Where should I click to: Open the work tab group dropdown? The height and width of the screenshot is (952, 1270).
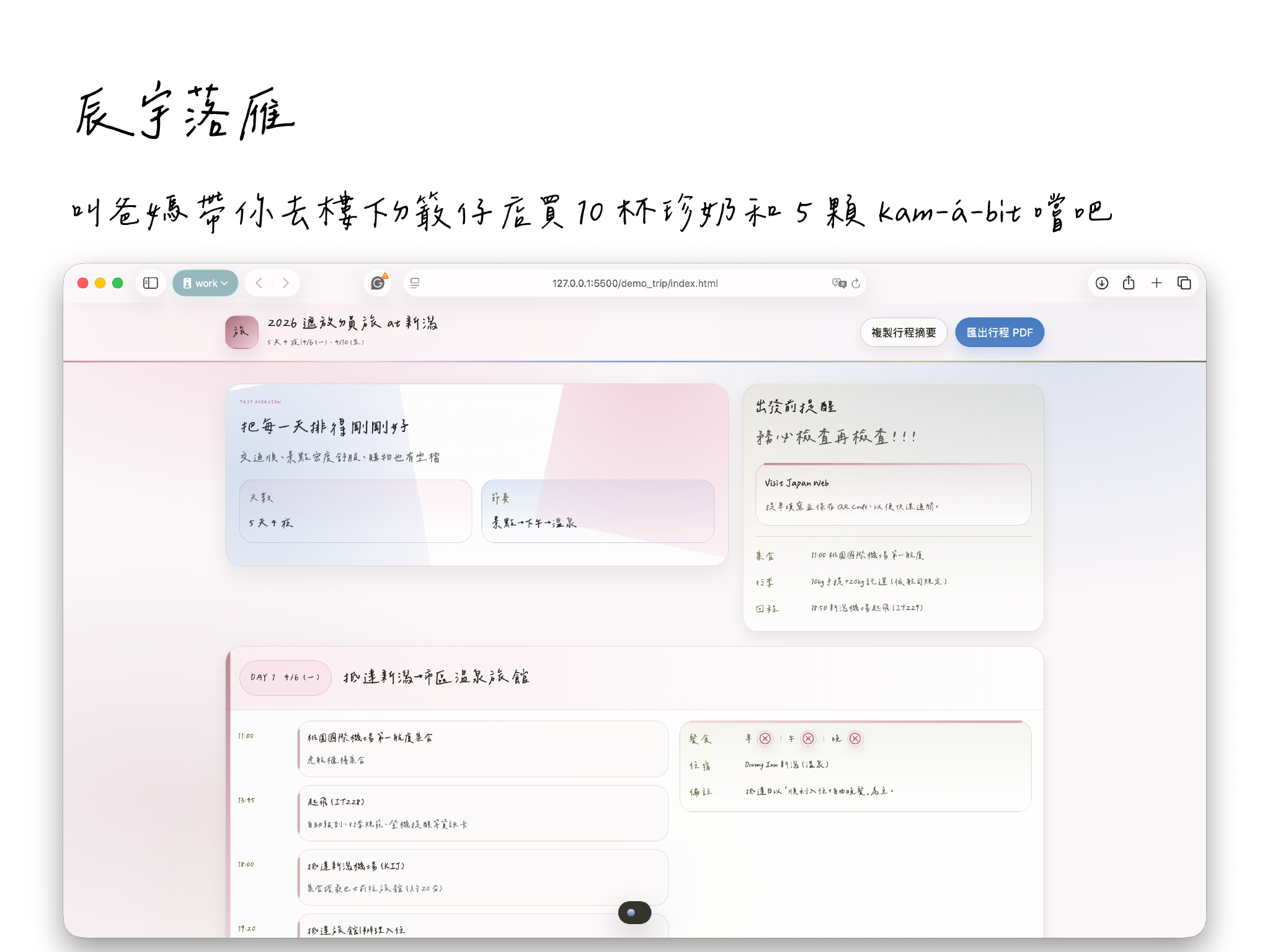tap(205, 283)
